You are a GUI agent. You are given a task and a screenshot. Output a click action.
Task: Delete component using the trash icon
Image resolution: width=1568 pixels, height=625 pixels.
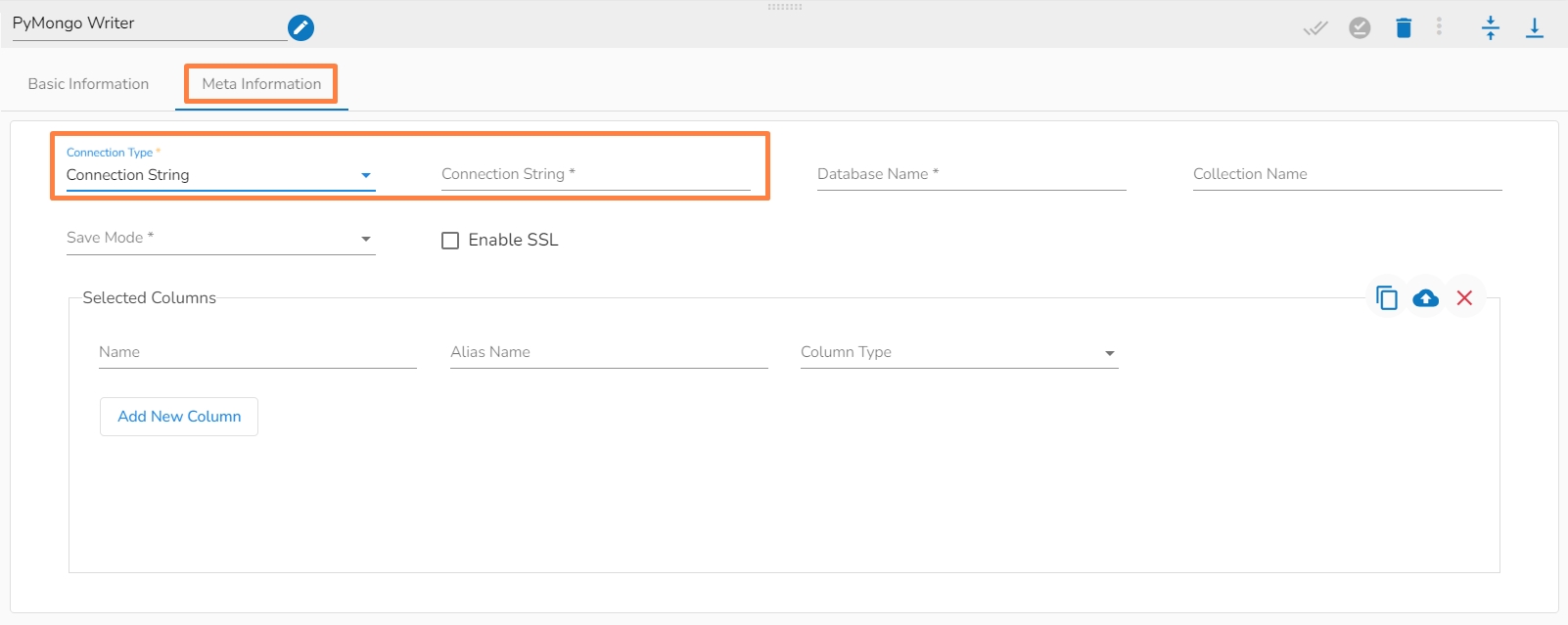1404,27
